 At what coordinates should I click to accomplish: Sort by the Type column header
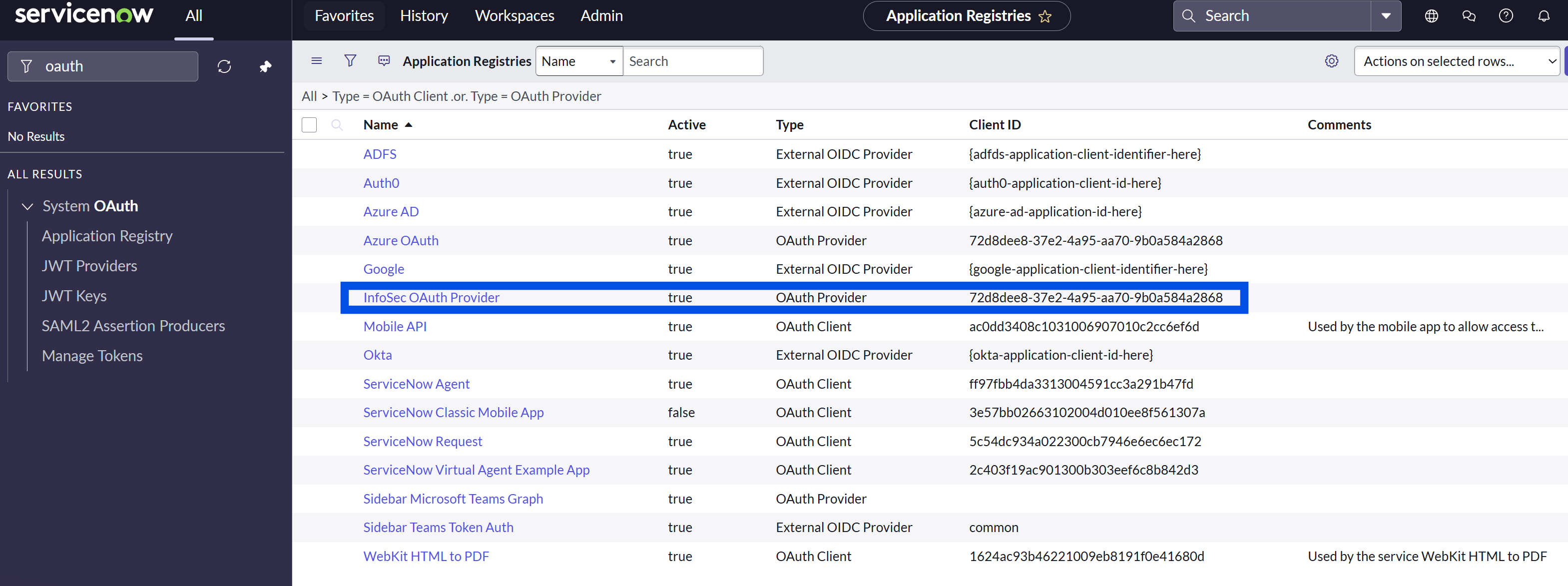click(789, 125)
